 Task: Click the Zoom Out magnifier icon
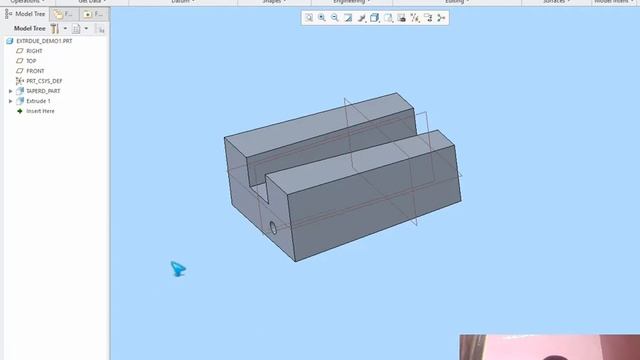[335, 18]
